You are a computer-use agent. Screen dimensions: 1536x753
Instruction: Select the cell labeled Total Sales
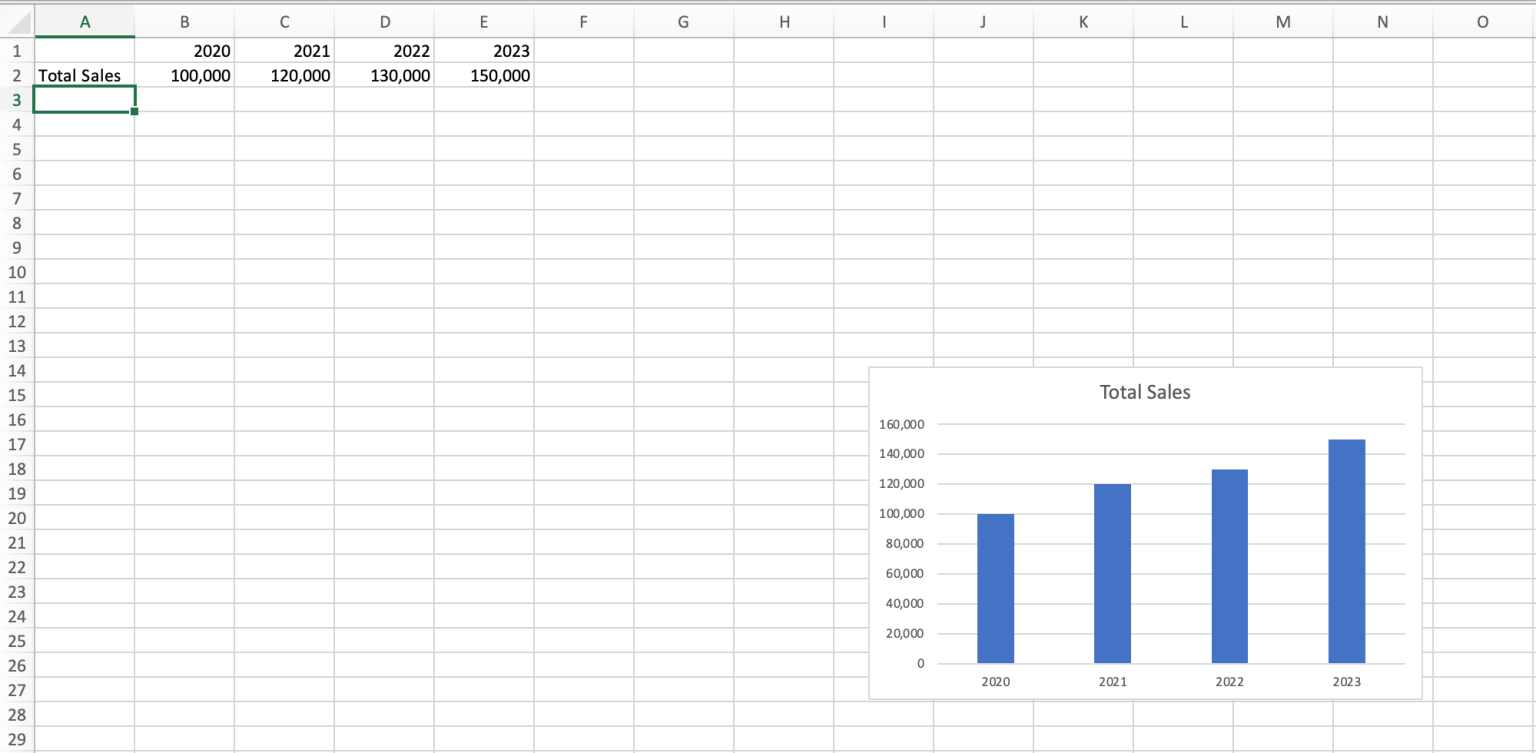(x=79, y=75)
